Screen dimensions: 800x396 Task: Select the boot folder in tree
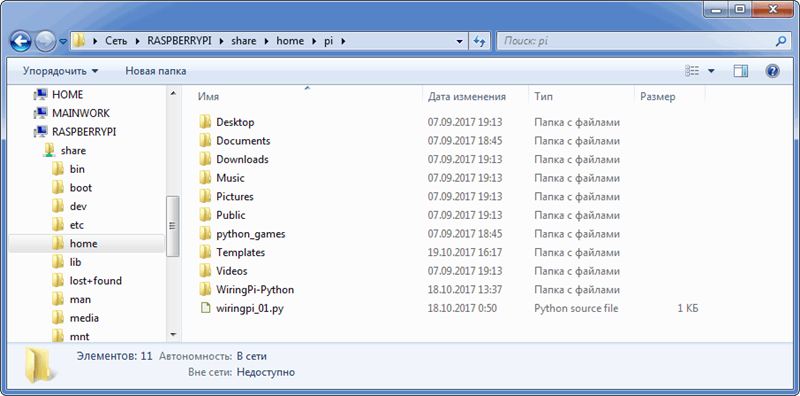[72, 188]
